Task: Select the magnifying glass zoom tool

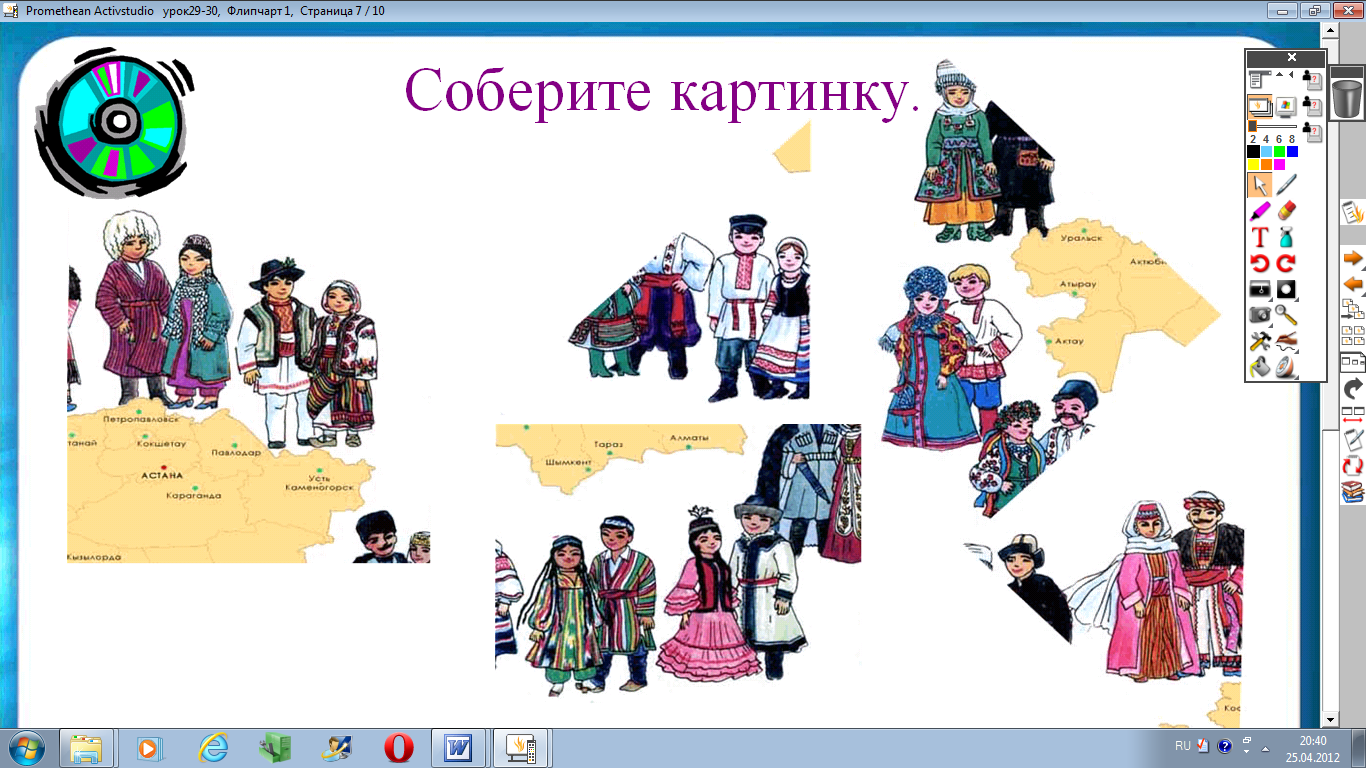Action: (1286, 315)
